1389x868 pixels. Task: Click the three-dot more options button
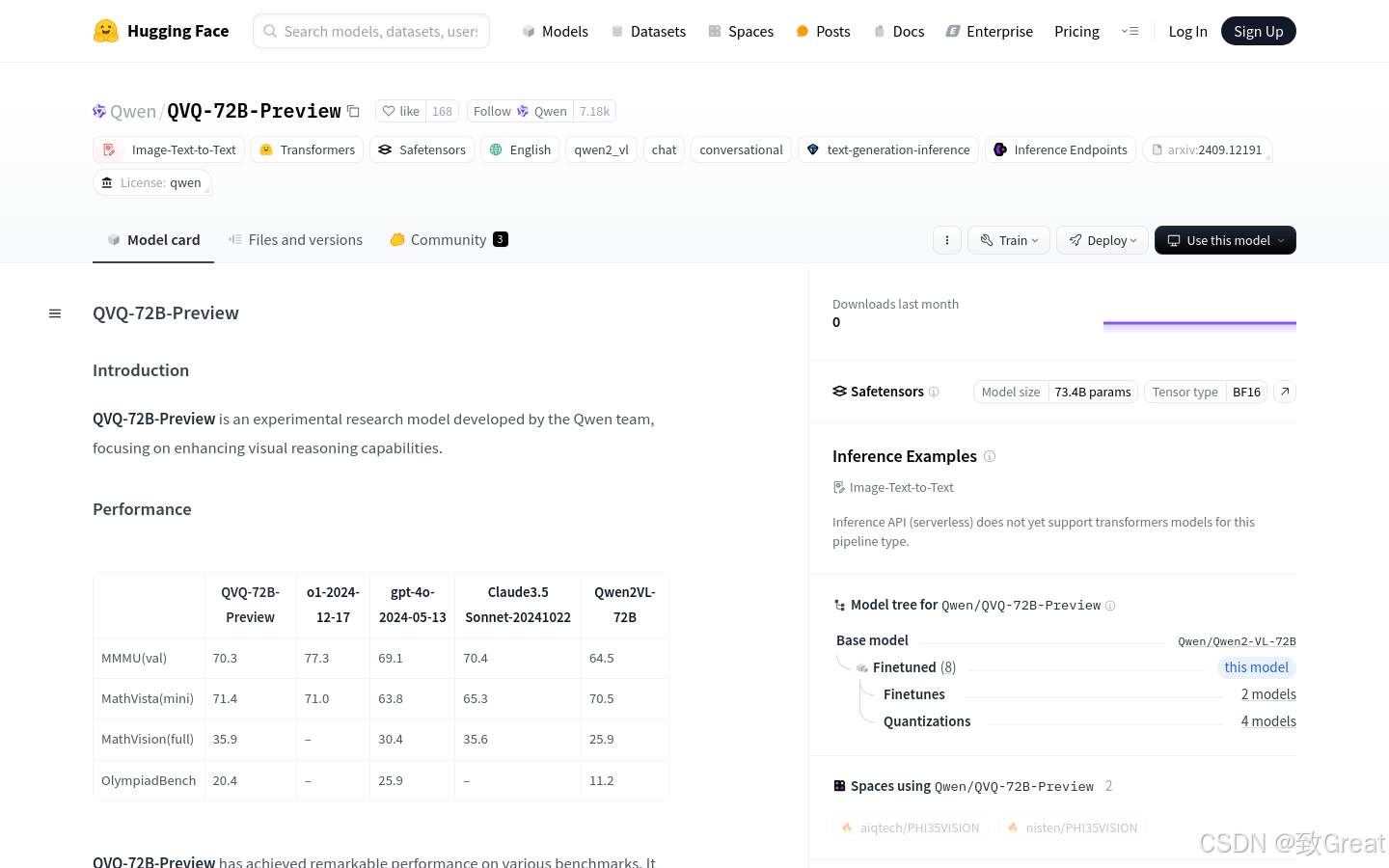tap(947, 240)
